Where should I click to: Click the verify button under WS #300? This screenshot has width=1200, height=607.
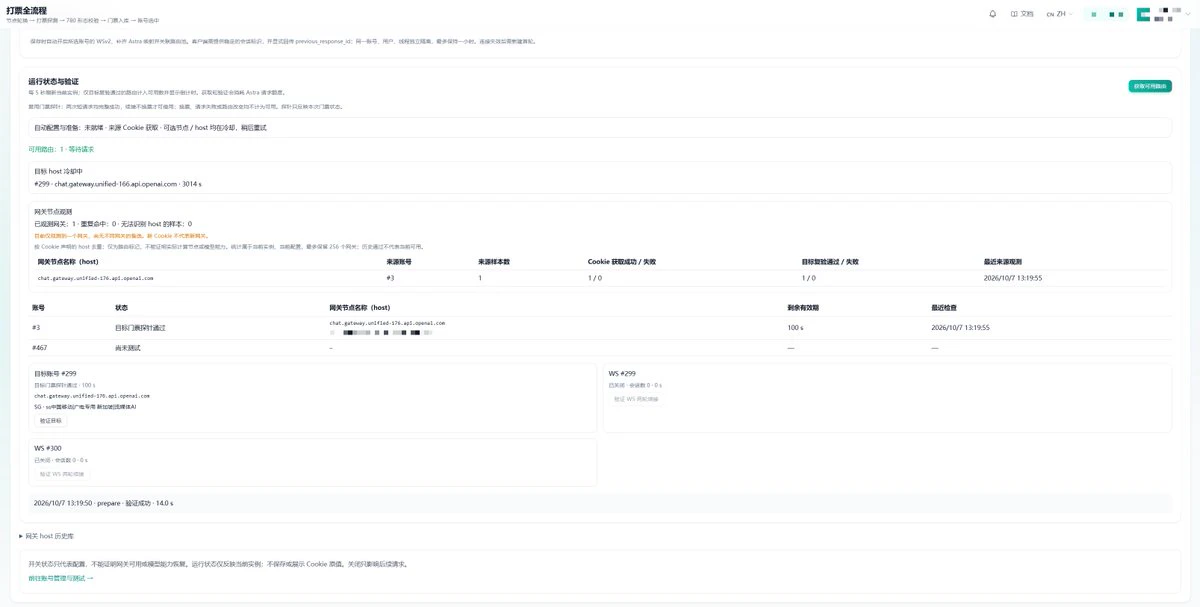click(x=61, y=473)
